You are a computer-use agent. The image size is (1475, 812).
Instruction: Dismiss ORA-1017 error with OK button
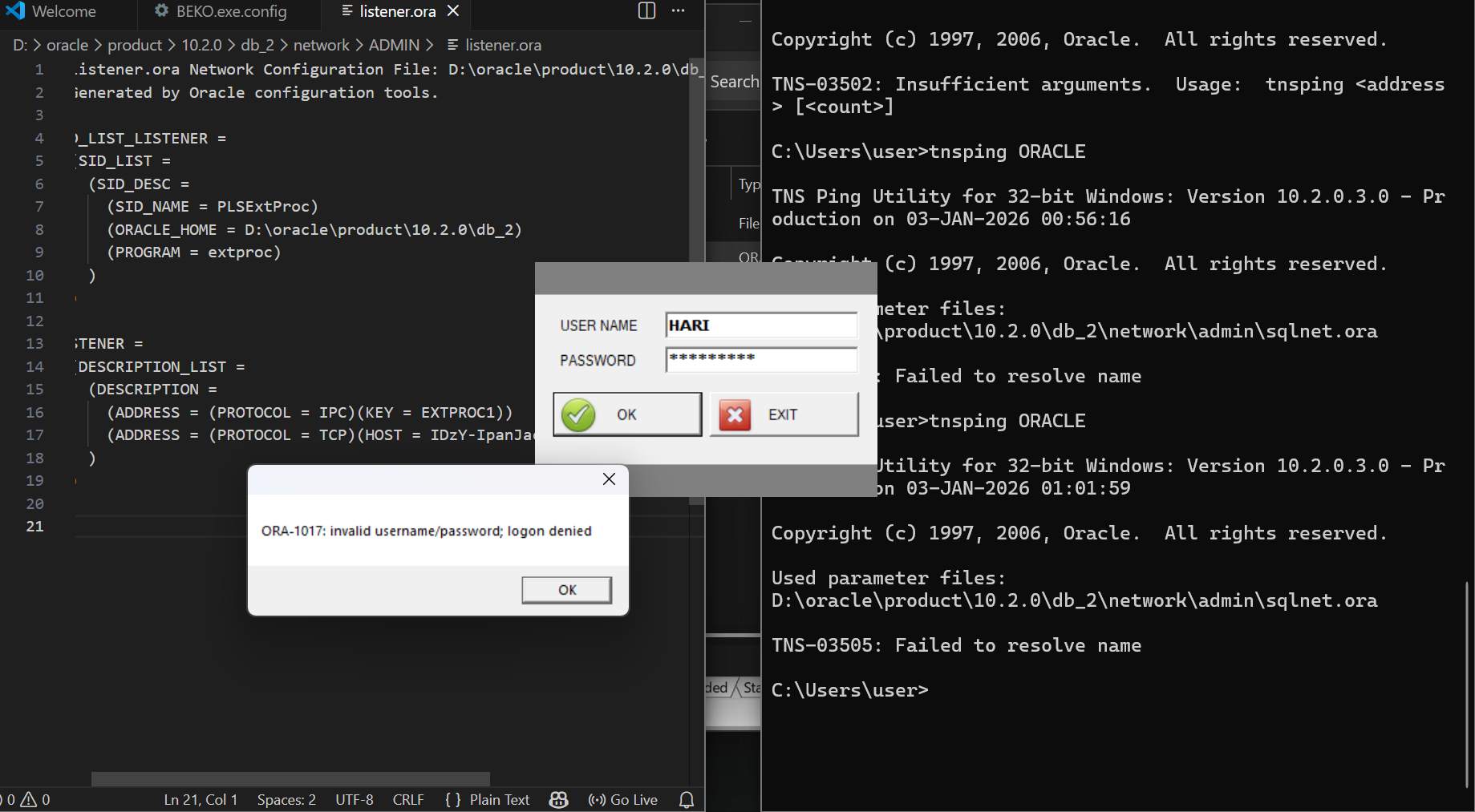click(566, 590)
